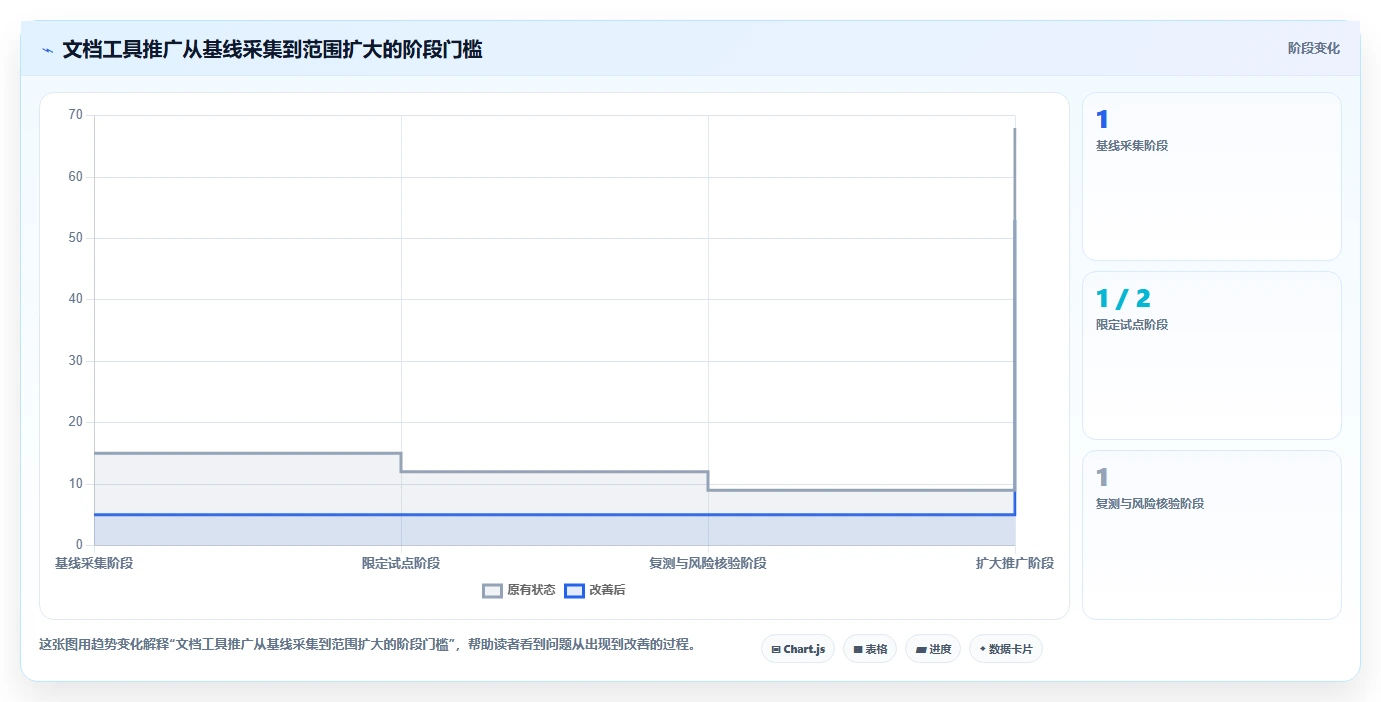Screen dimensions: 1381x702
Task: Click the icon inside the 数据卡片 chip
Action: coord(983,649)
